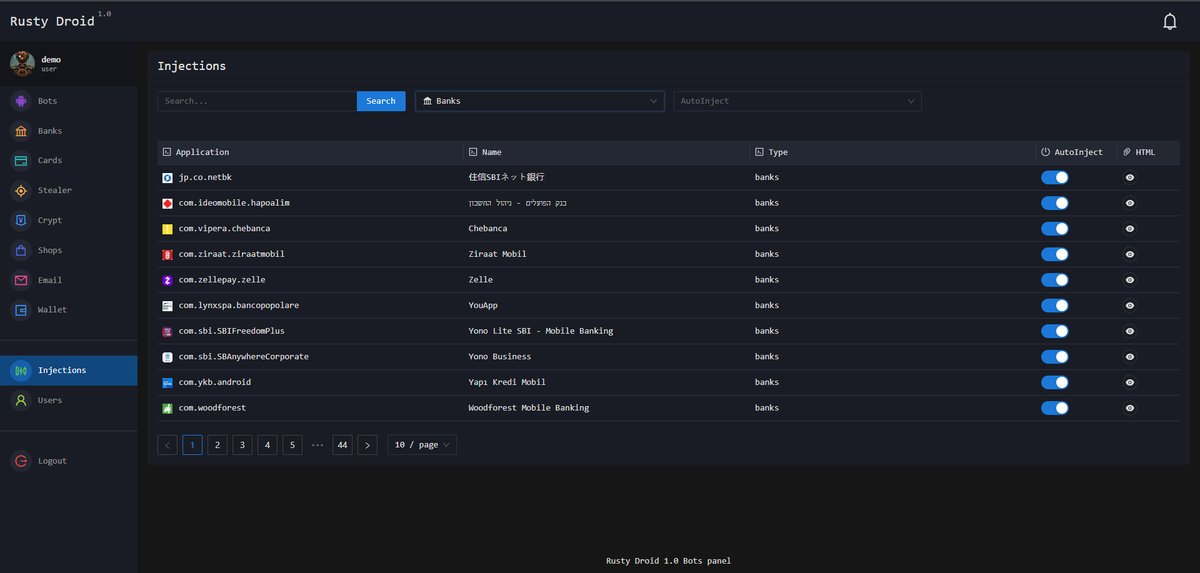Viewport: 1200px width, 573px height.
Task: Toggle AutoInject for com.lynxspa.bancopopolare
Action: click(x=1055, y=305)
